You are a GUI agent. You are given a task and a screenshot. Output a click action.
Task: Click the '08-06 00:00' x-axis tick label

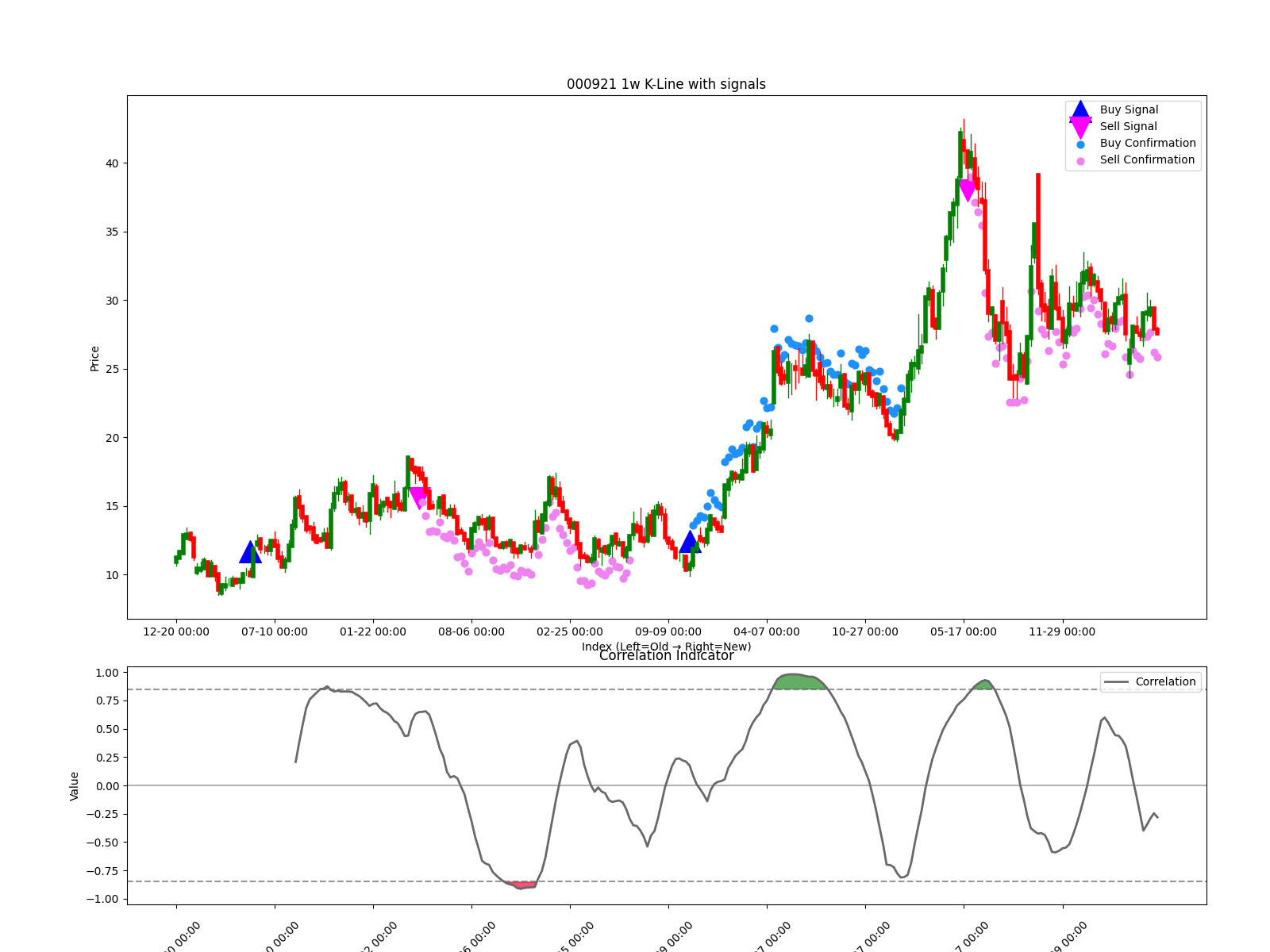point(471,631)
